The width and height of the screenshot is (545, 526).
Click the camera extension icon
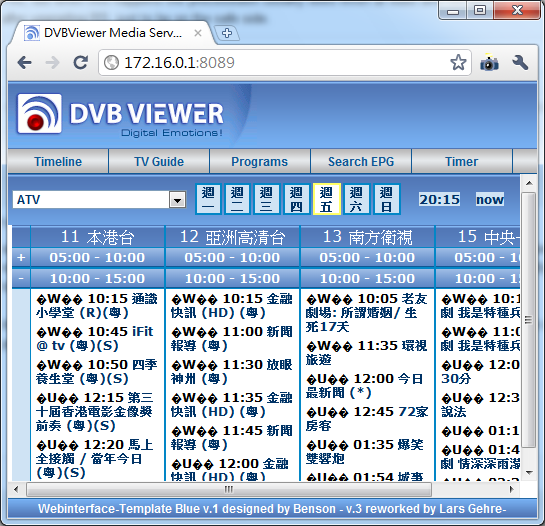pyautogui.click(x=489, y=63)
